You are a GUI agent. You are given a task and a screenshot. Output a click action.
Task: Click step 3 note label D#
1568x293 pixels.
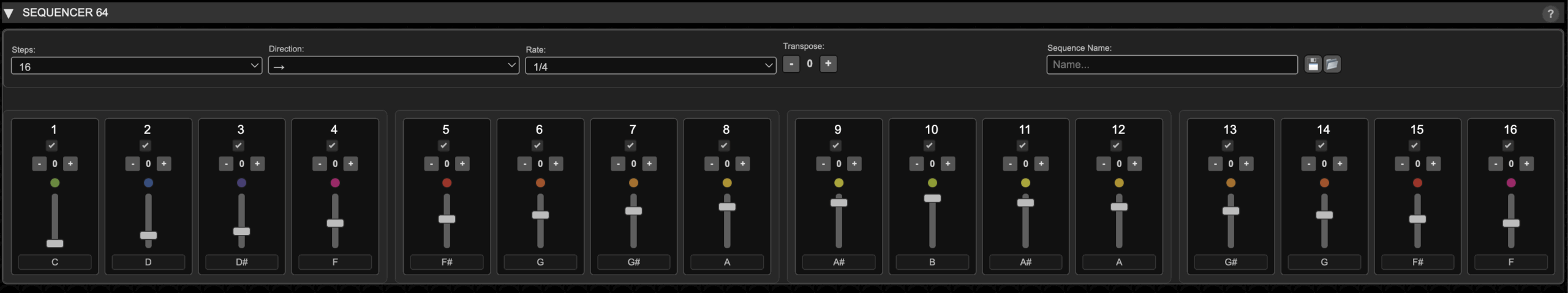coord(242,262)
